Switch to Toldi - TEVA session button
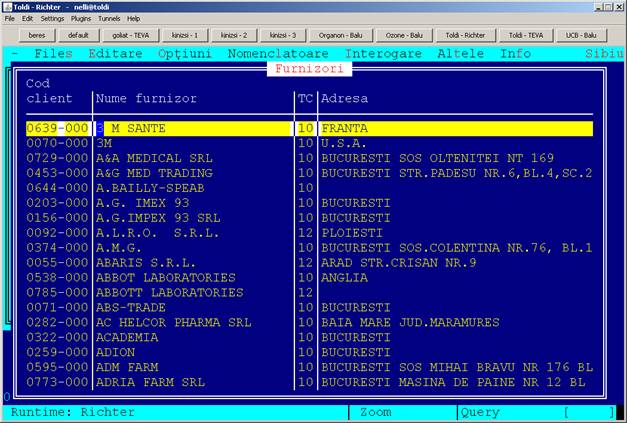The height and width of the screenshot is (423, 627). [x=526, y=35]
